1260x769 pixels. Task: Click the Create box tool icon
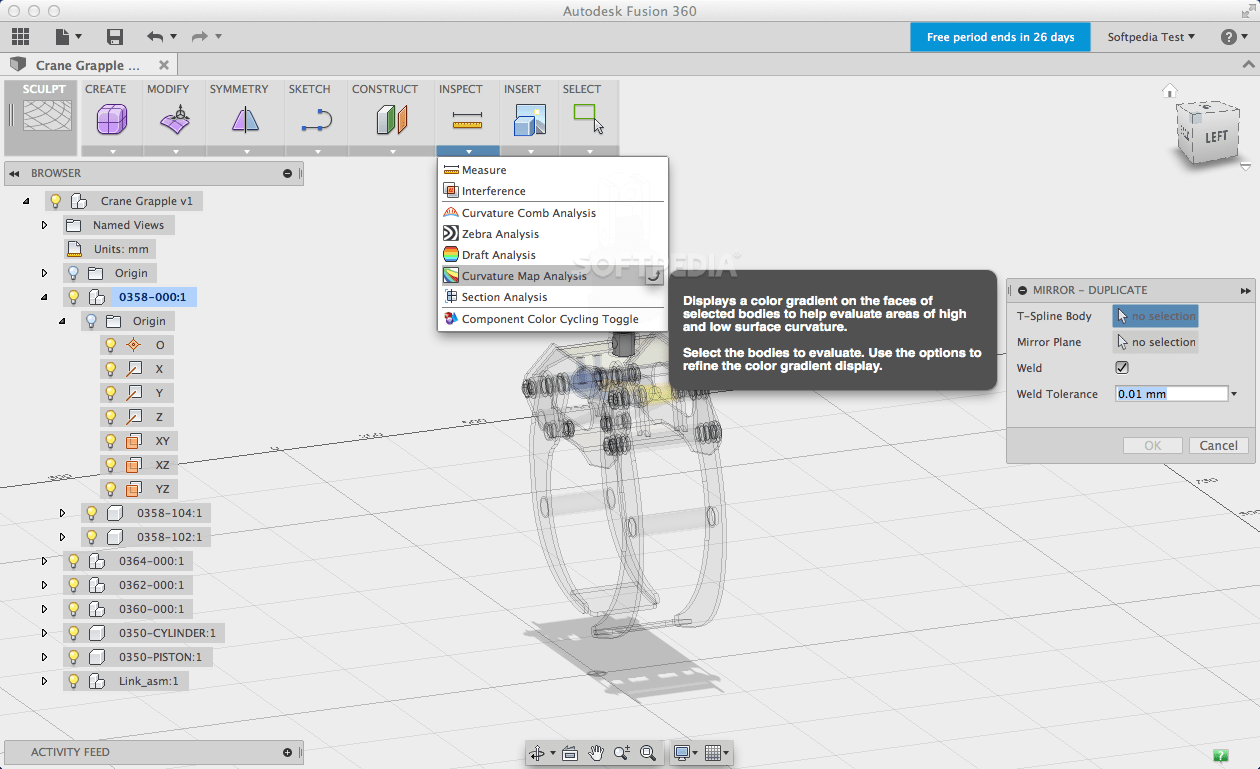coord(112,121)
